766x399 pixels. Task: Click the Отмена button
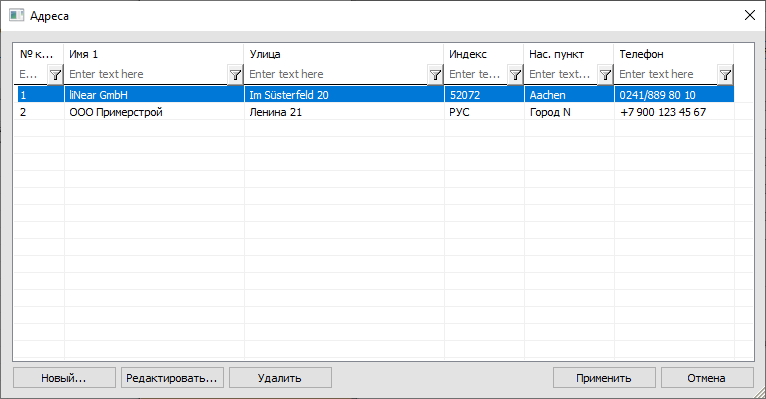point(706,378)
